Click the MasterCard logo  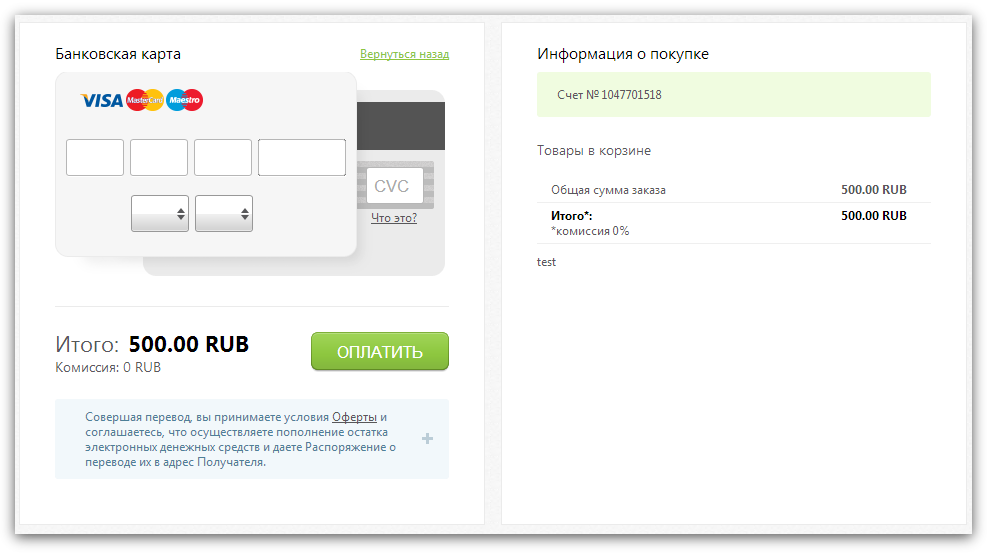[x=145, y=100]
